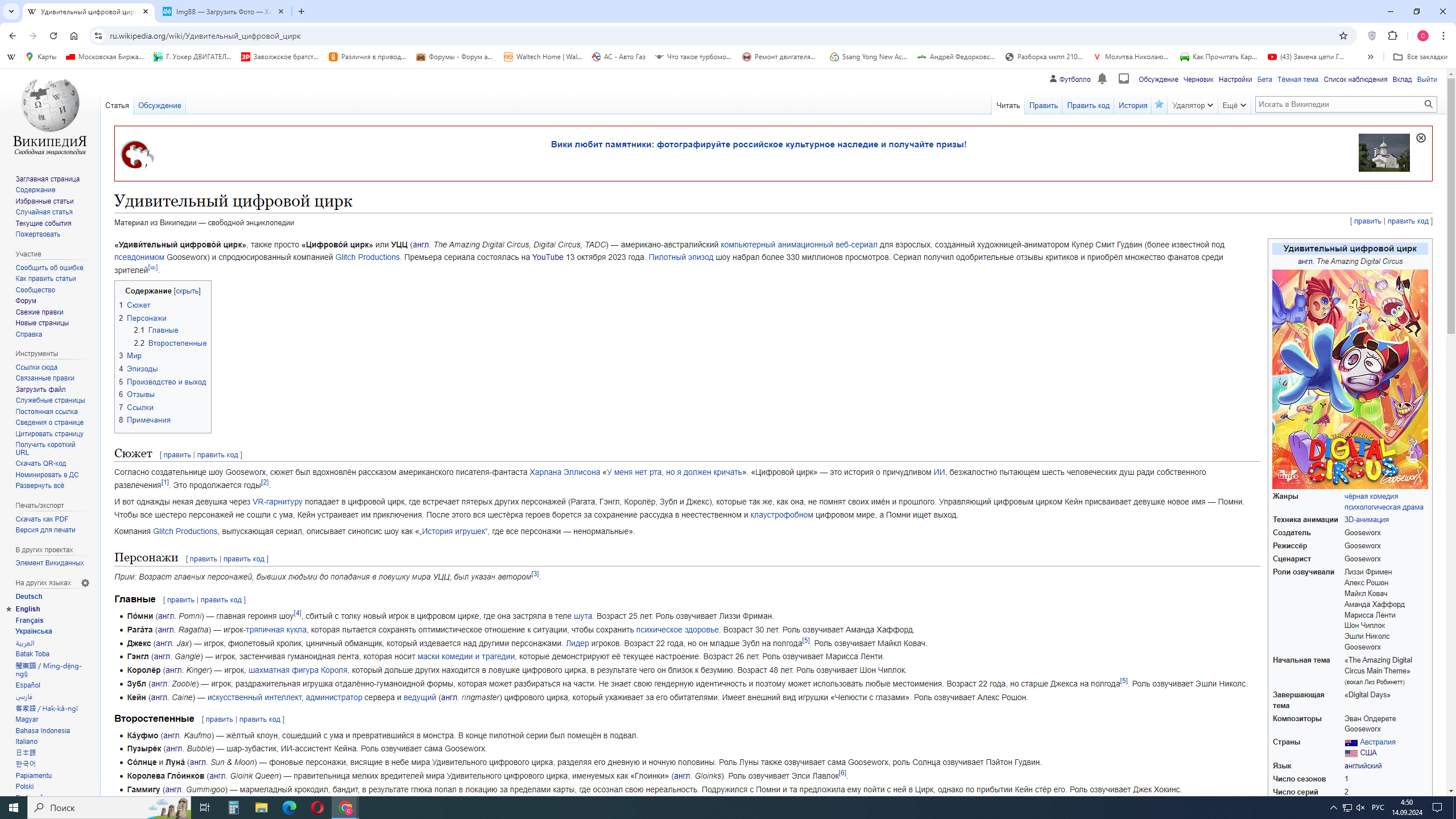Open the Digital Circus poster image
Viewport: 1456px width, 819px height.
(x=1350, y=379)
